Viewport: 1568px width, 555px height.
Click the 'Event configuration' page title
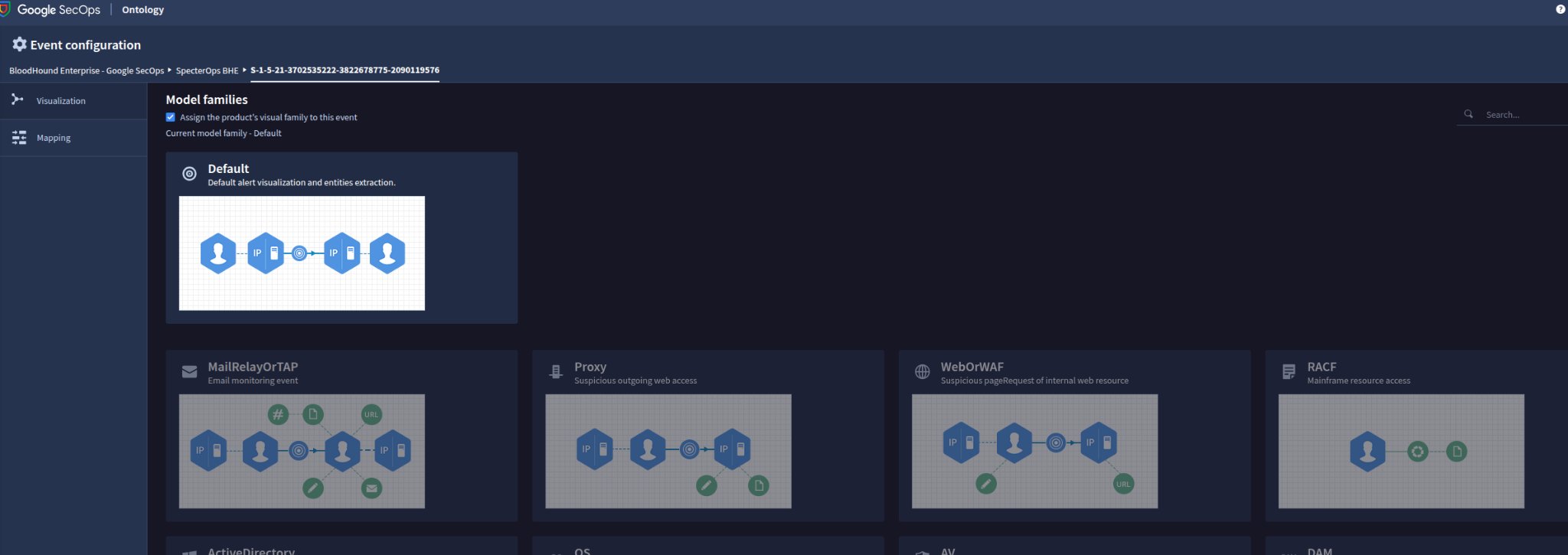coord(86,45)
